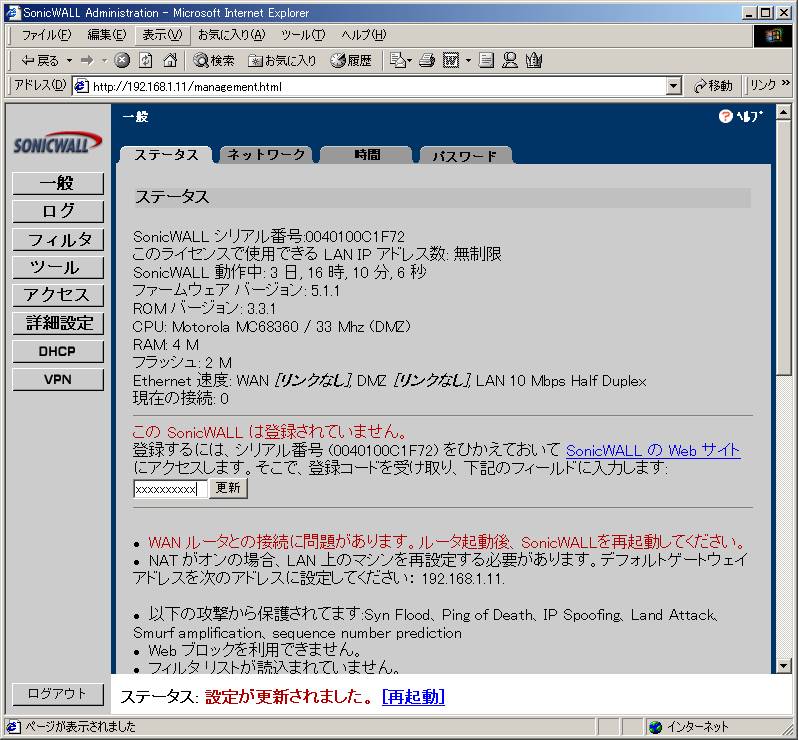Screen dimensions: 798x740
Task: Click the 詳細設定 sidebar button
Action: pyautogui.click(x=58, y=323)
